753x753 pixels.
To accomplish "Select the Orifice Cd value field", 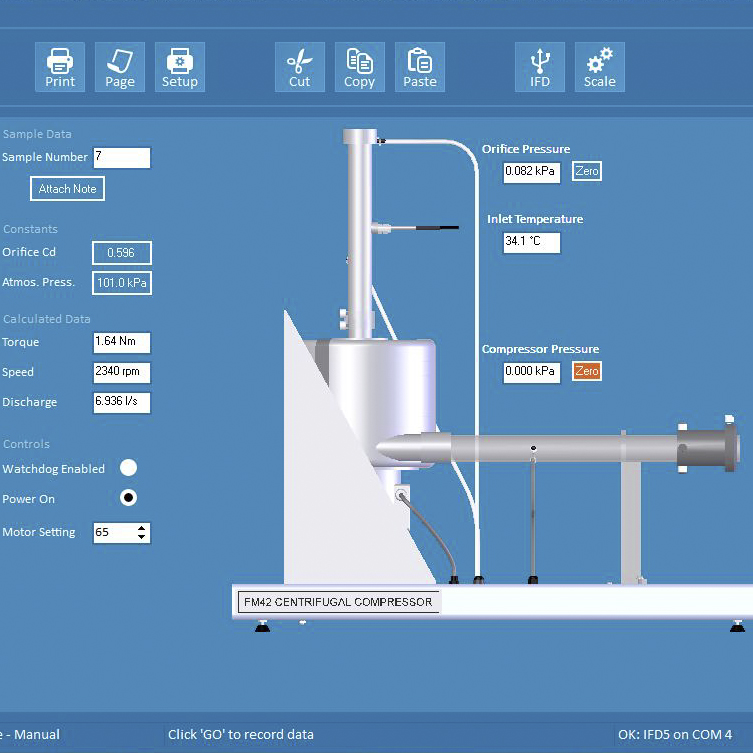I will pos(121,253).
